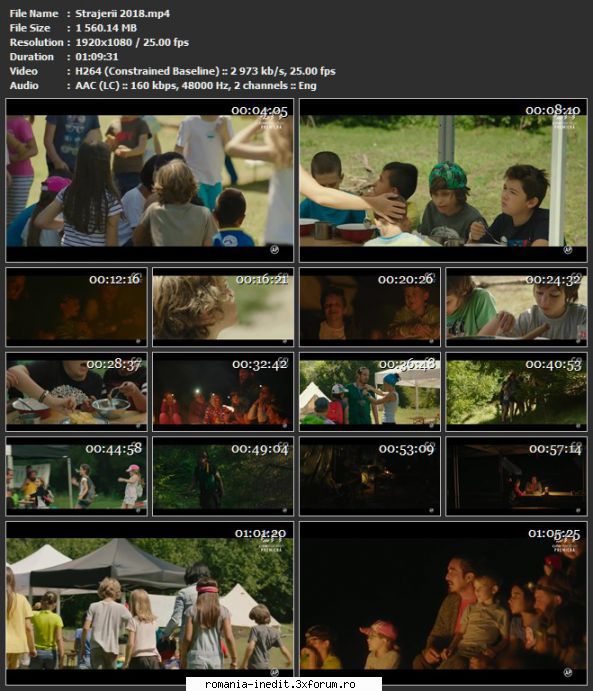Open the camp tents frame at 01:01:20
The width and height of the screenshot is (593, 691).
tap(149, 603)
